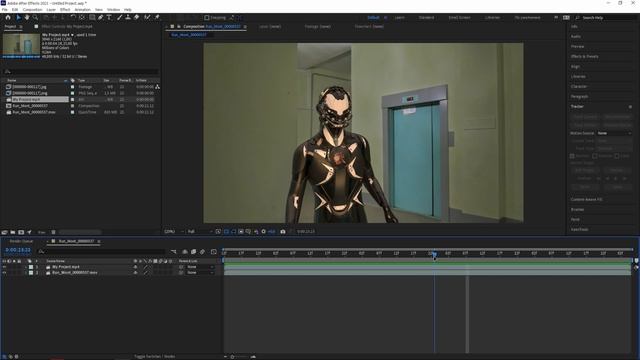
Task: Open parent dropdown for My Project.mp4 layer
Action: [x=200, y=267]
